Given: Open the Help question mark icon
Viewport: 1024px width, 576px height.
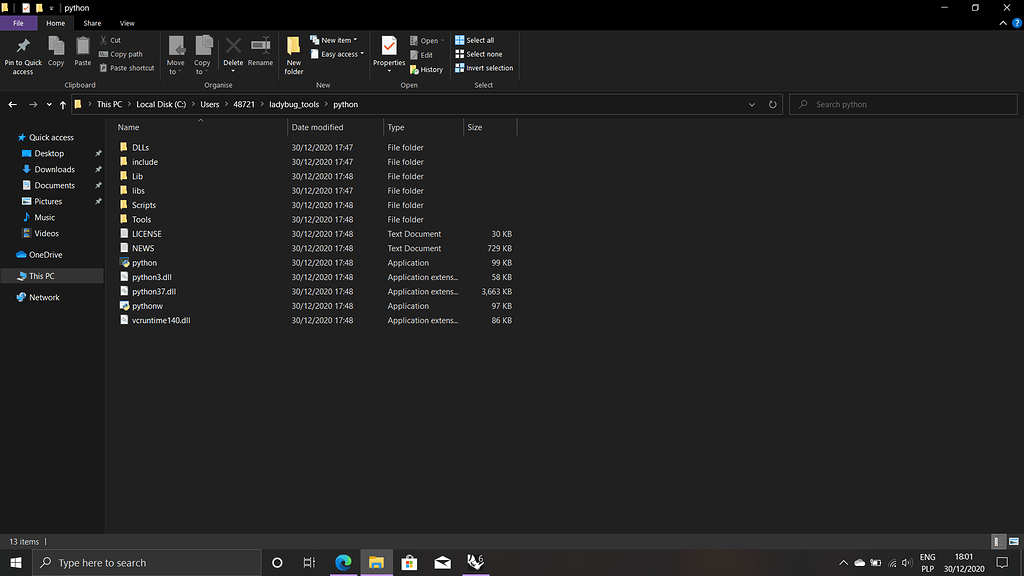Looking at the screenshot, I should pyautogui.click(x=1016, y=23).
